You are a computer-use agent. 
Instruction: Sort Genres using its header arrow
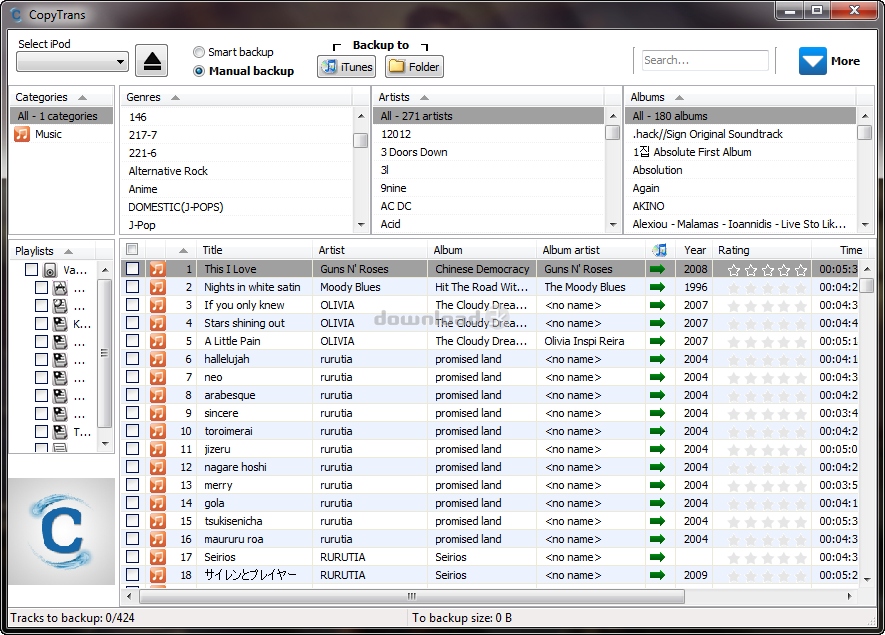click(x=176, y=98)
